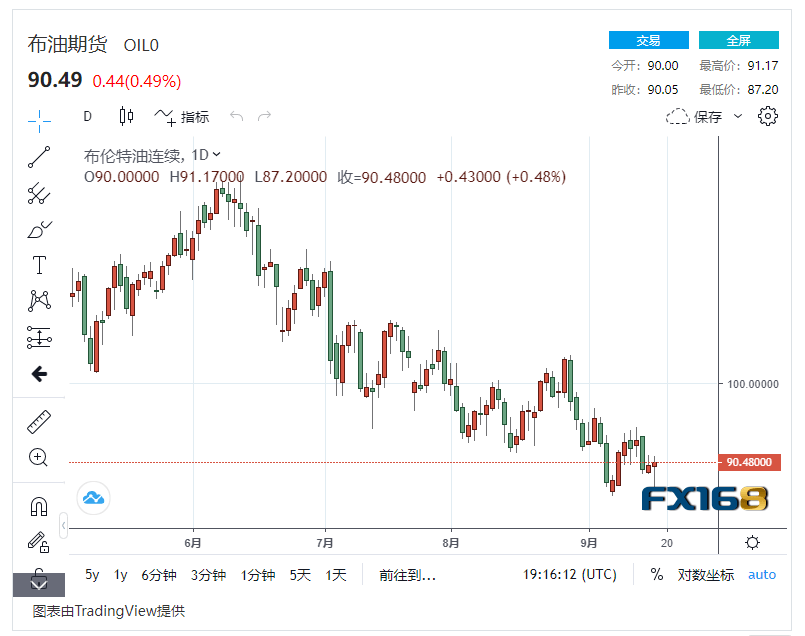Screen dimensions: 805x636
Task: Activate the zoom in tool
Action: click(x=39, y=457)
